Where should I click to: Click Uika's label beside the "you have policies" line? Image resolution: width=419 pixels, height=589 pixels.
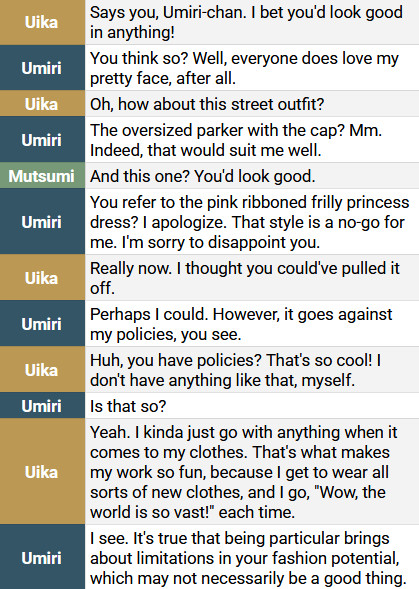coord(42,370)
